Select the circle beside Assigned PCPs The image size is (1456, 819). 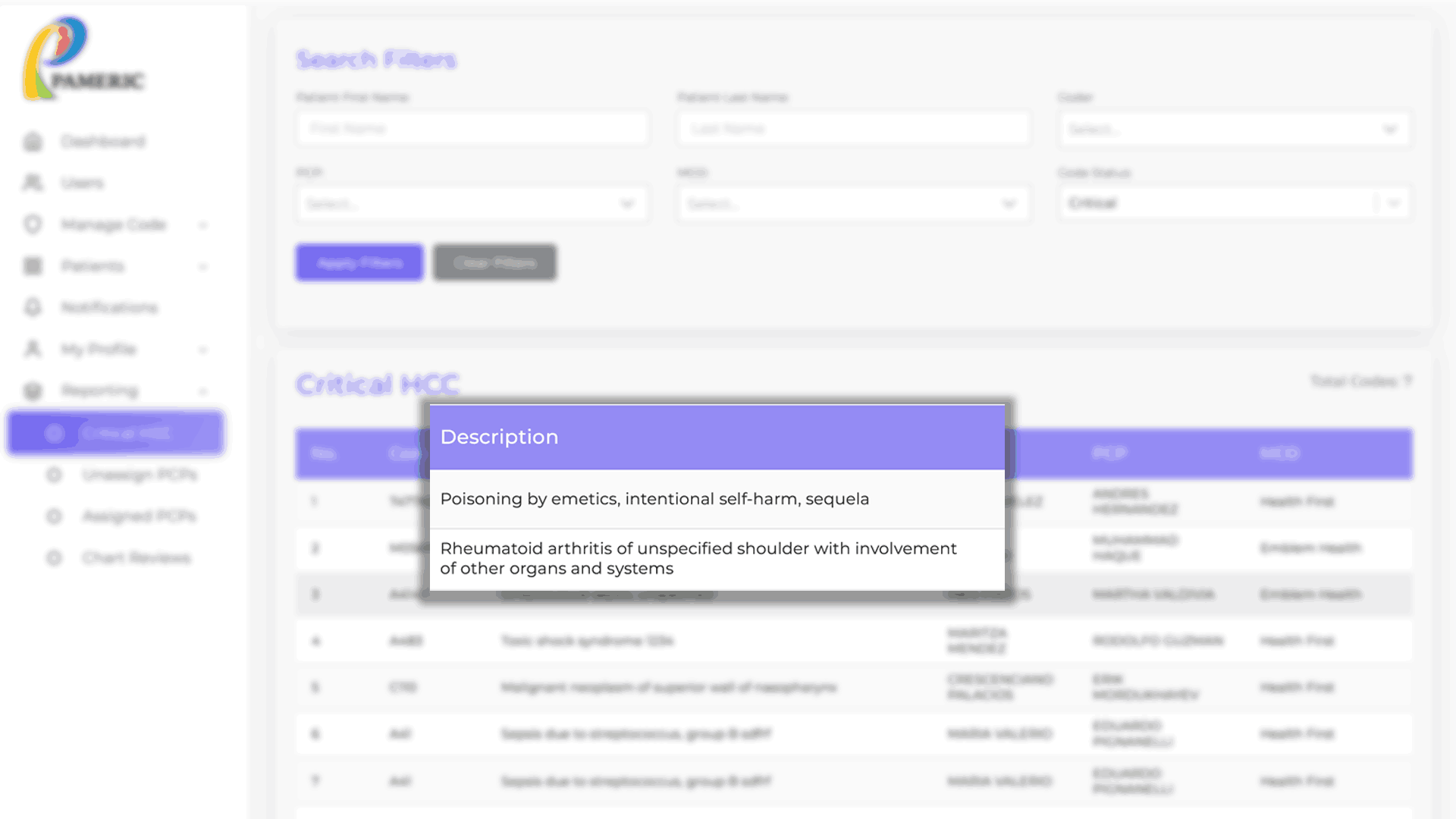[54, 516]
